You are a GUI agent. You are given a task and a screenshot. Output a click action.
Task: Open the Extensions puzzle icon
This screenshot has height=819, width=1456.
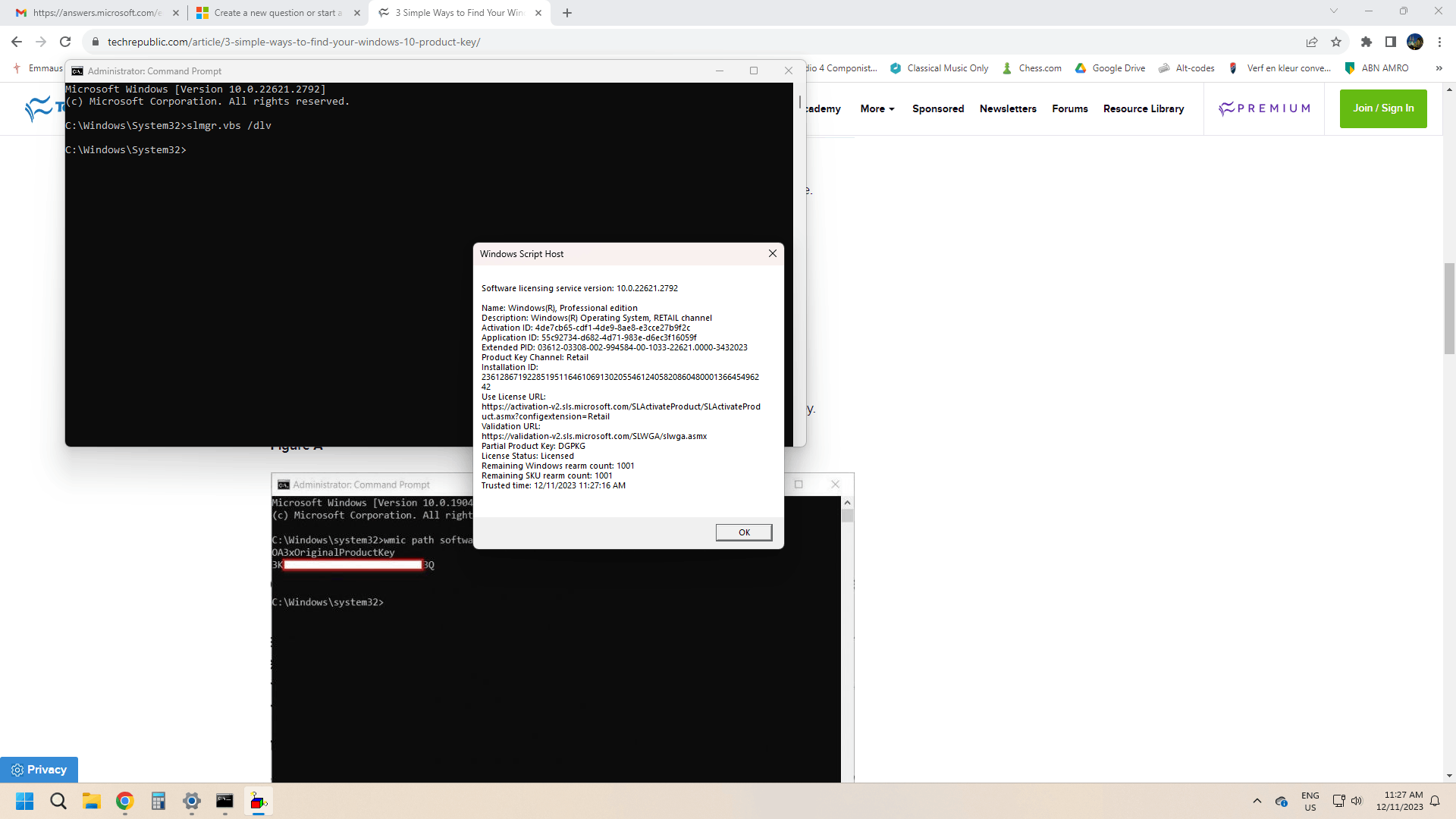click(x=1367, y=42)
